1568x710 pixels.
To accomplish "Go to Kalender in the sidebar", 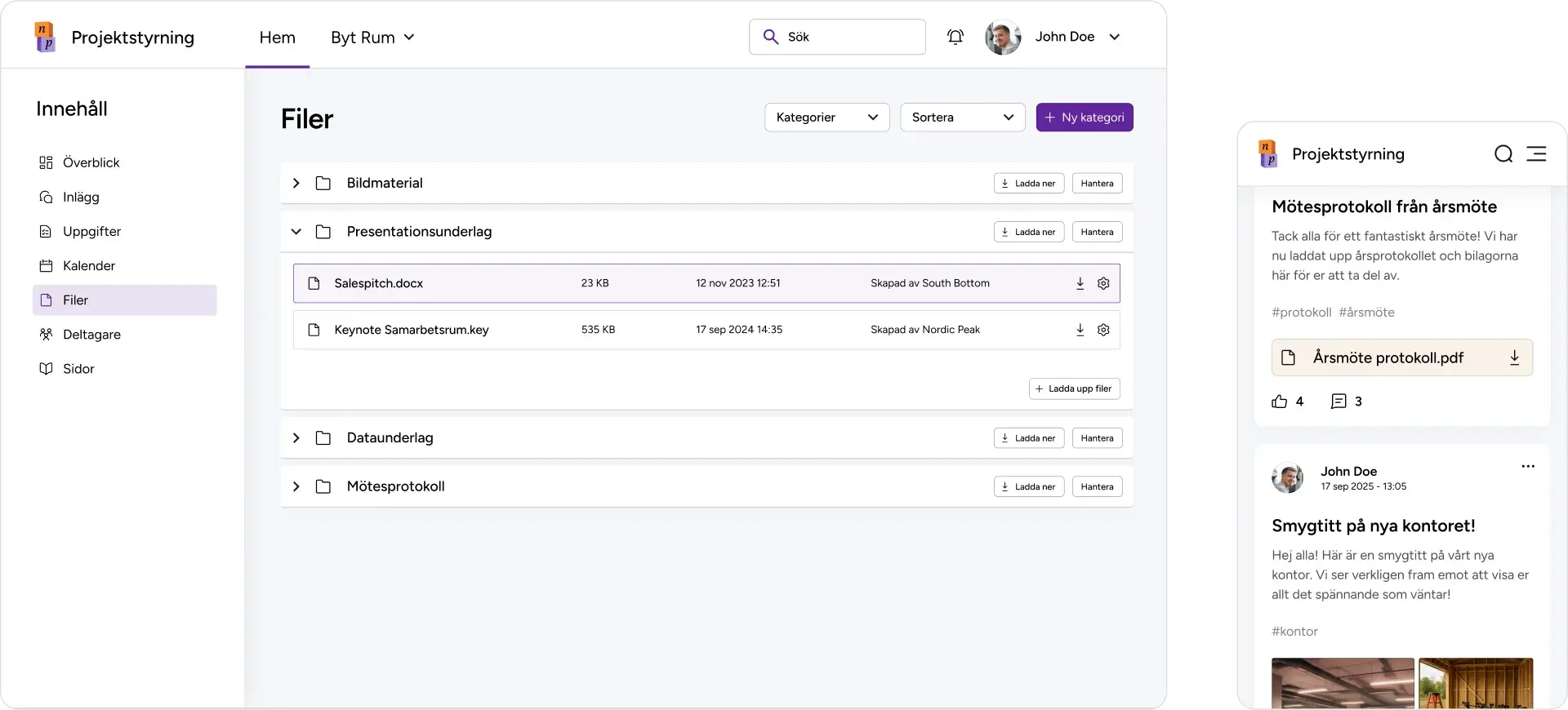I will pos(89,266).
